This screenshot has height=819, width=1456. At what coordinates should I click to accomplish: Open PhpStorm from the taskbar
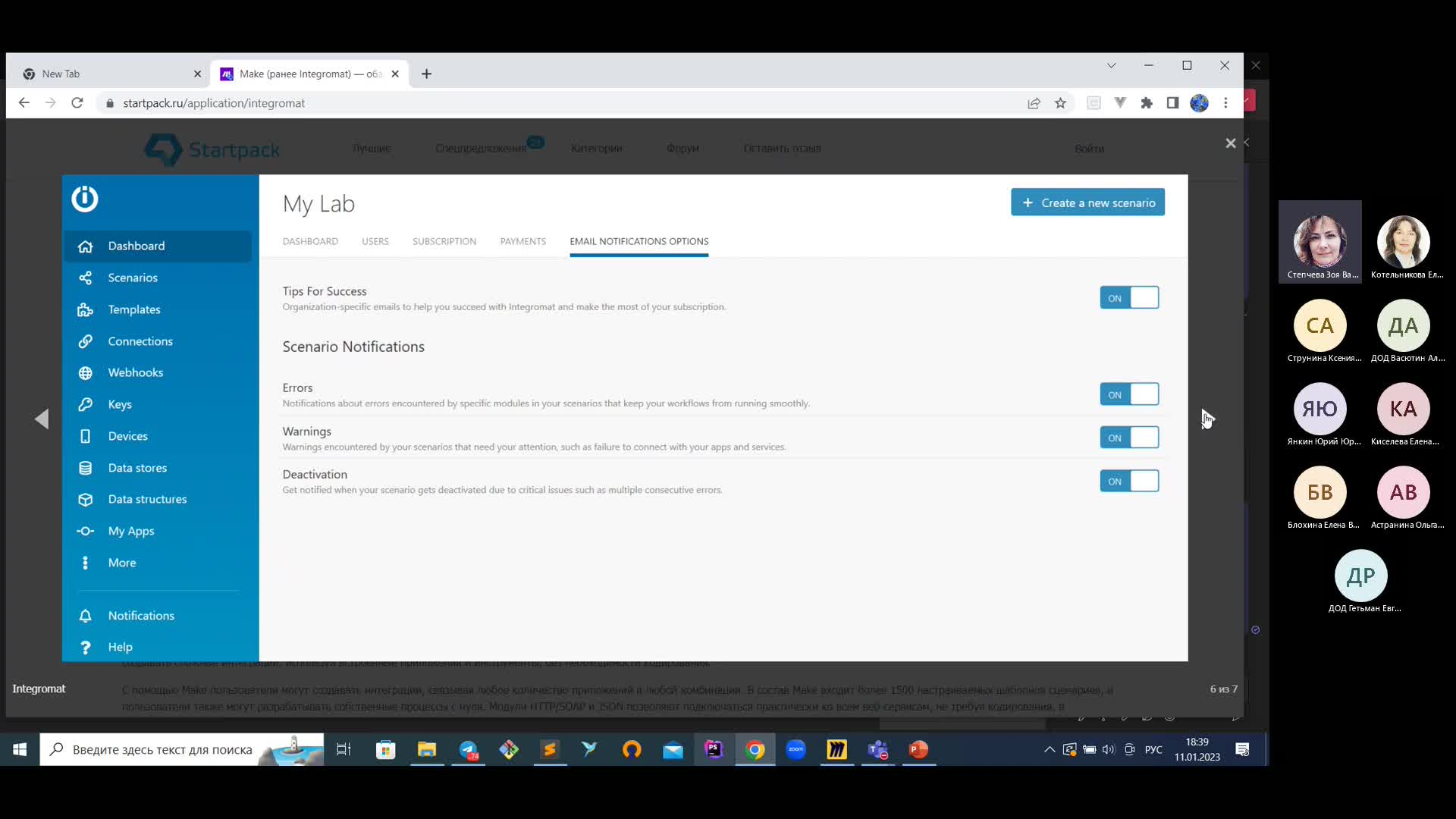pos(714,750)
